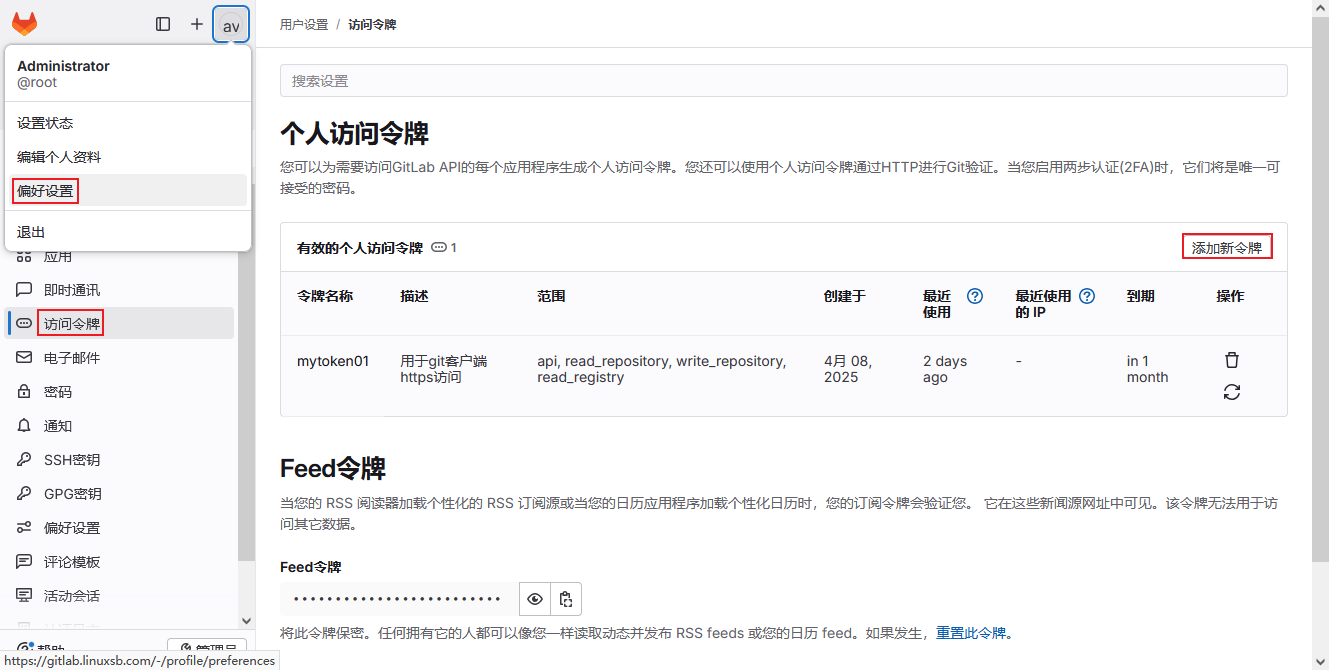
Task: Click the 添加新令牌 button
Action: [1226, 248]
